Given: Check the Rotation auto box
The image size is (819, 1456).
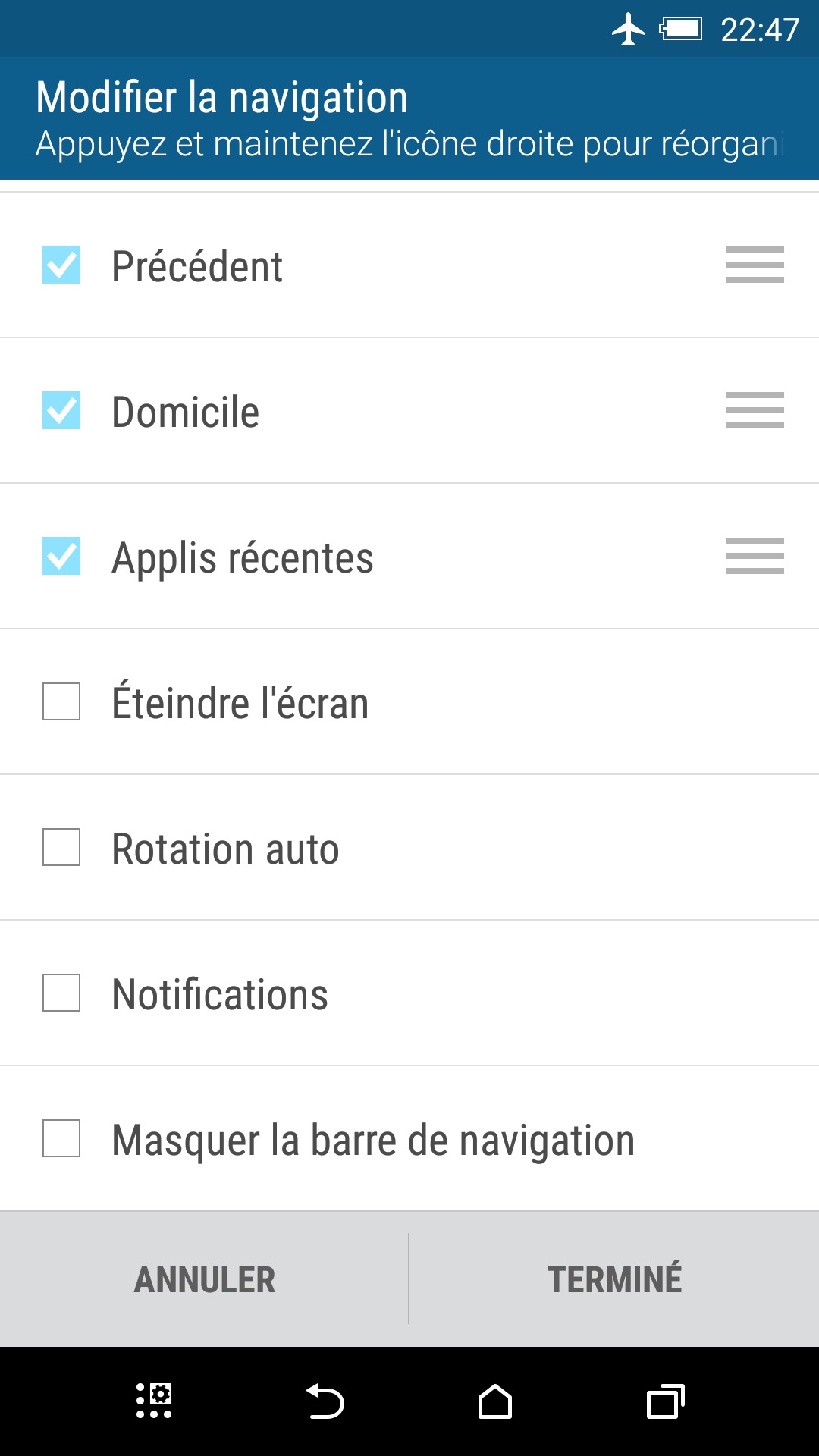Looking at the screenshot, I should point(61,847).
